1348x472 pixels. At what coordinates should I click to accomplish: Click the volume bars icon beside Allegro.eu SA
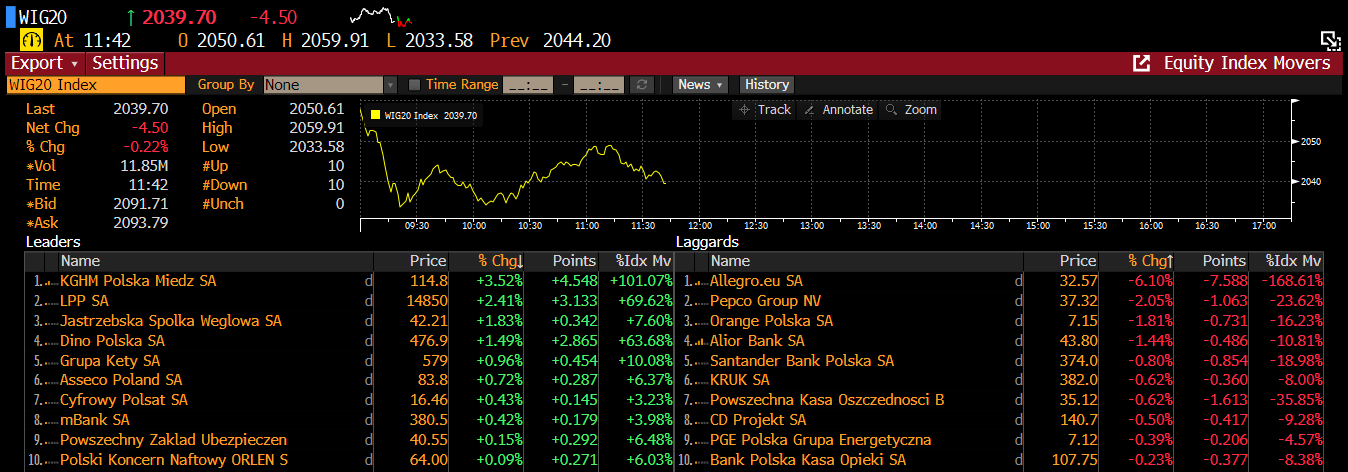coord(702,282)
